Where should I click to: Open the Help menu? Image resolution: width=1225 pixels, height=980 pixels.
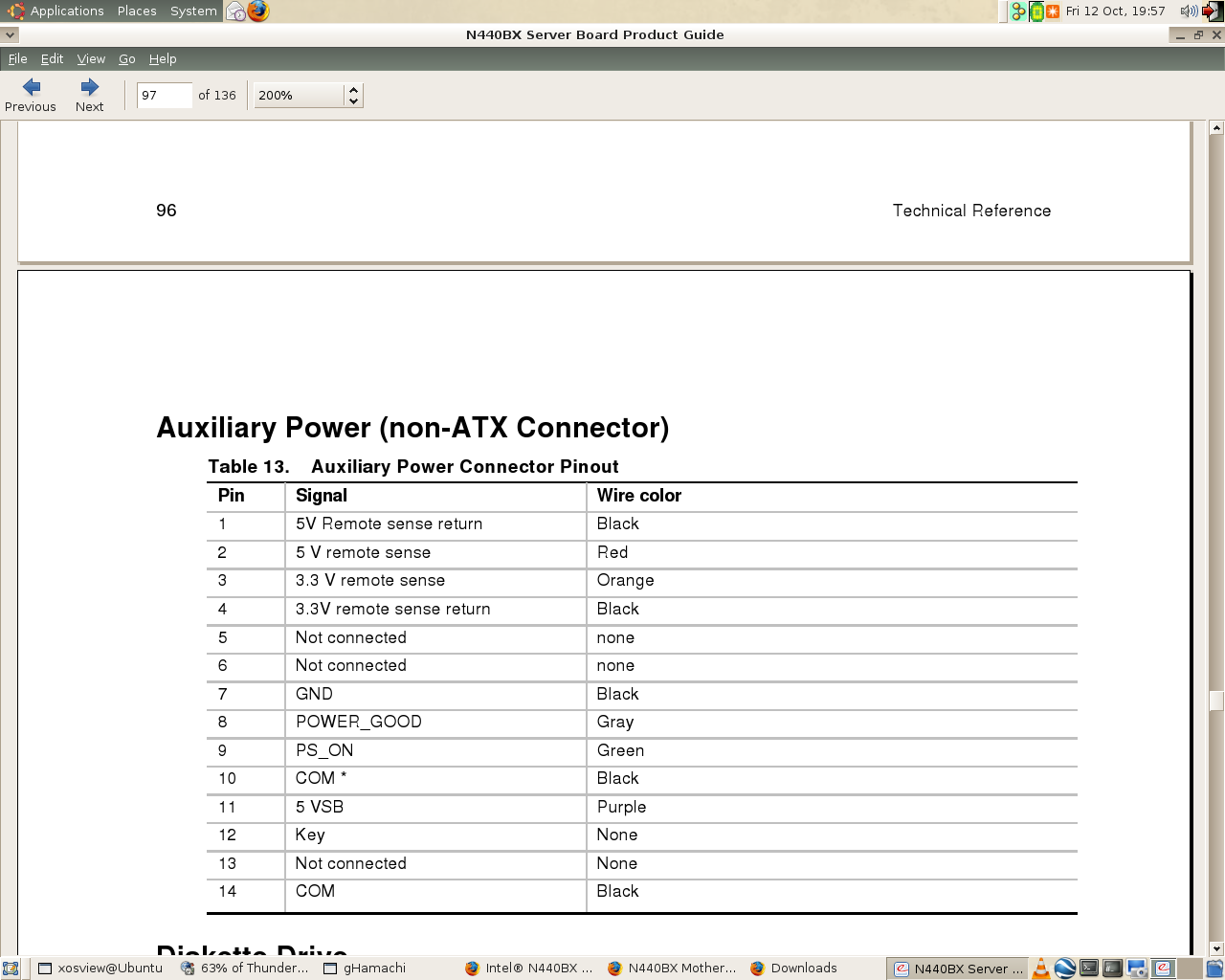[x=163, y=59]
